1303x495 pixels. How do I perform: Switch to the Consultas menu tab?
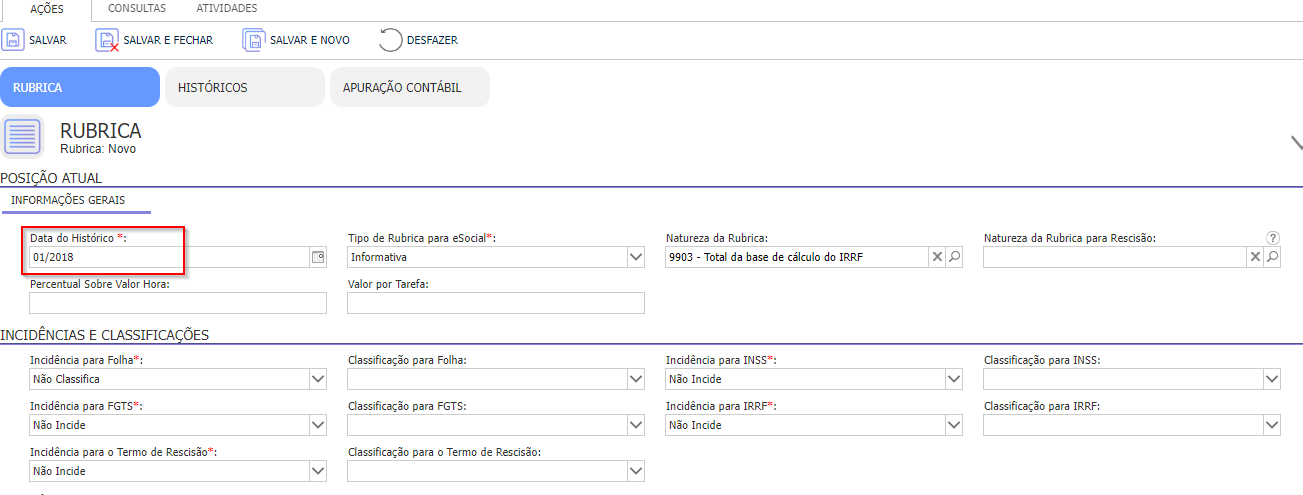137,8
